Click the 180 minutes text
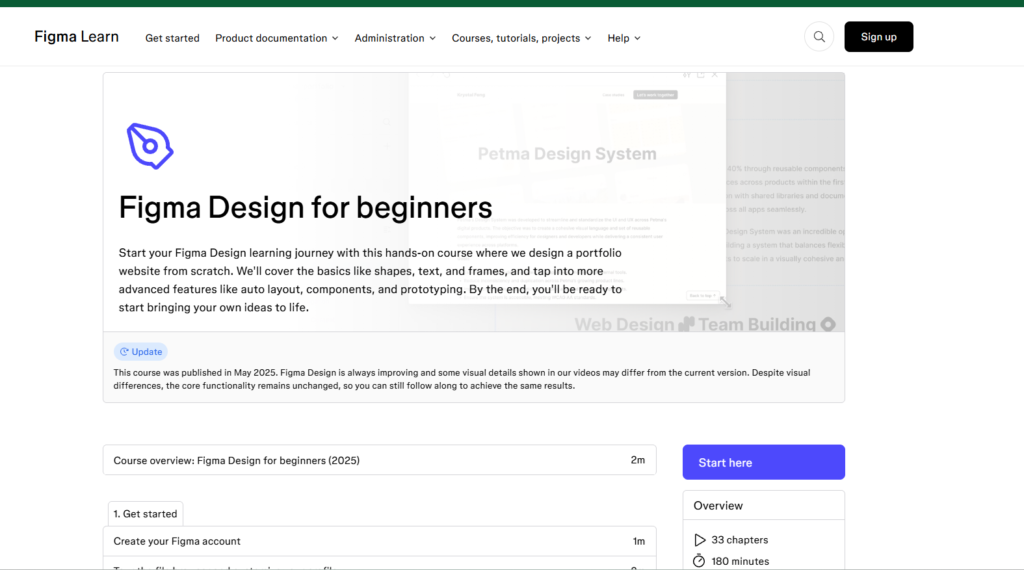 (740, 561)
